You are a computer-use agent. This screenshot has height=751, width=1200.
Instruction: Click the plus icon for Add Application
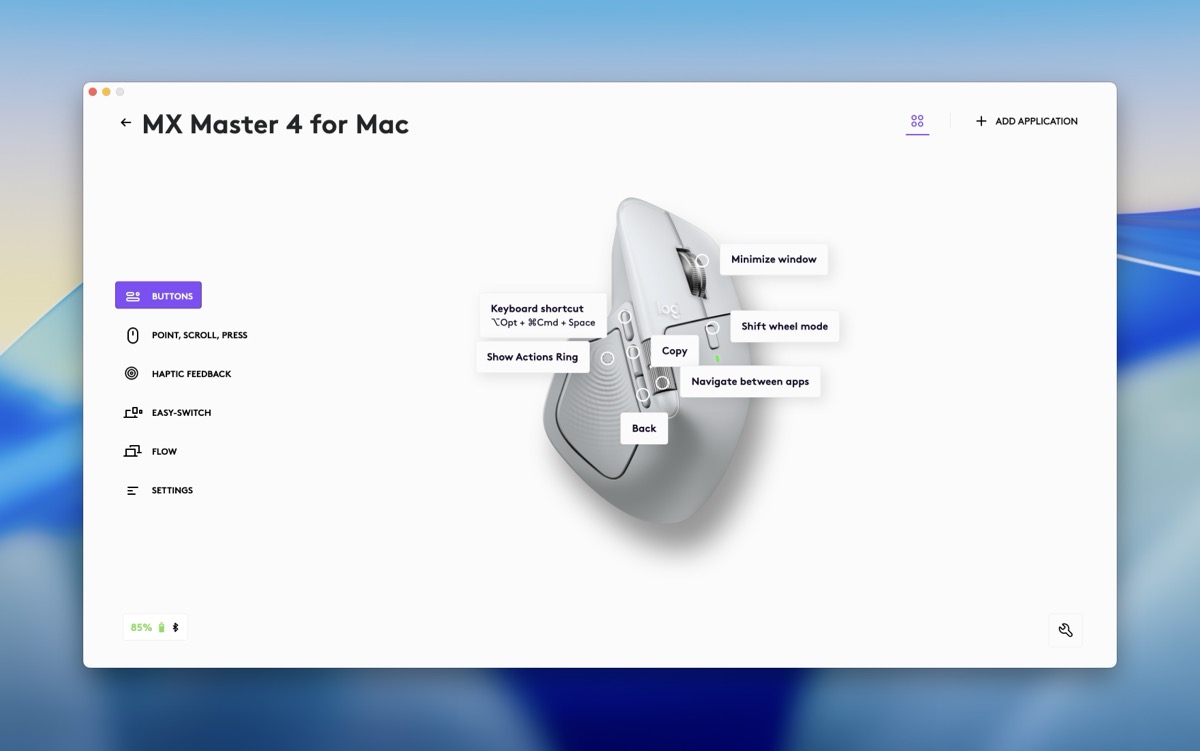(981, 121)
